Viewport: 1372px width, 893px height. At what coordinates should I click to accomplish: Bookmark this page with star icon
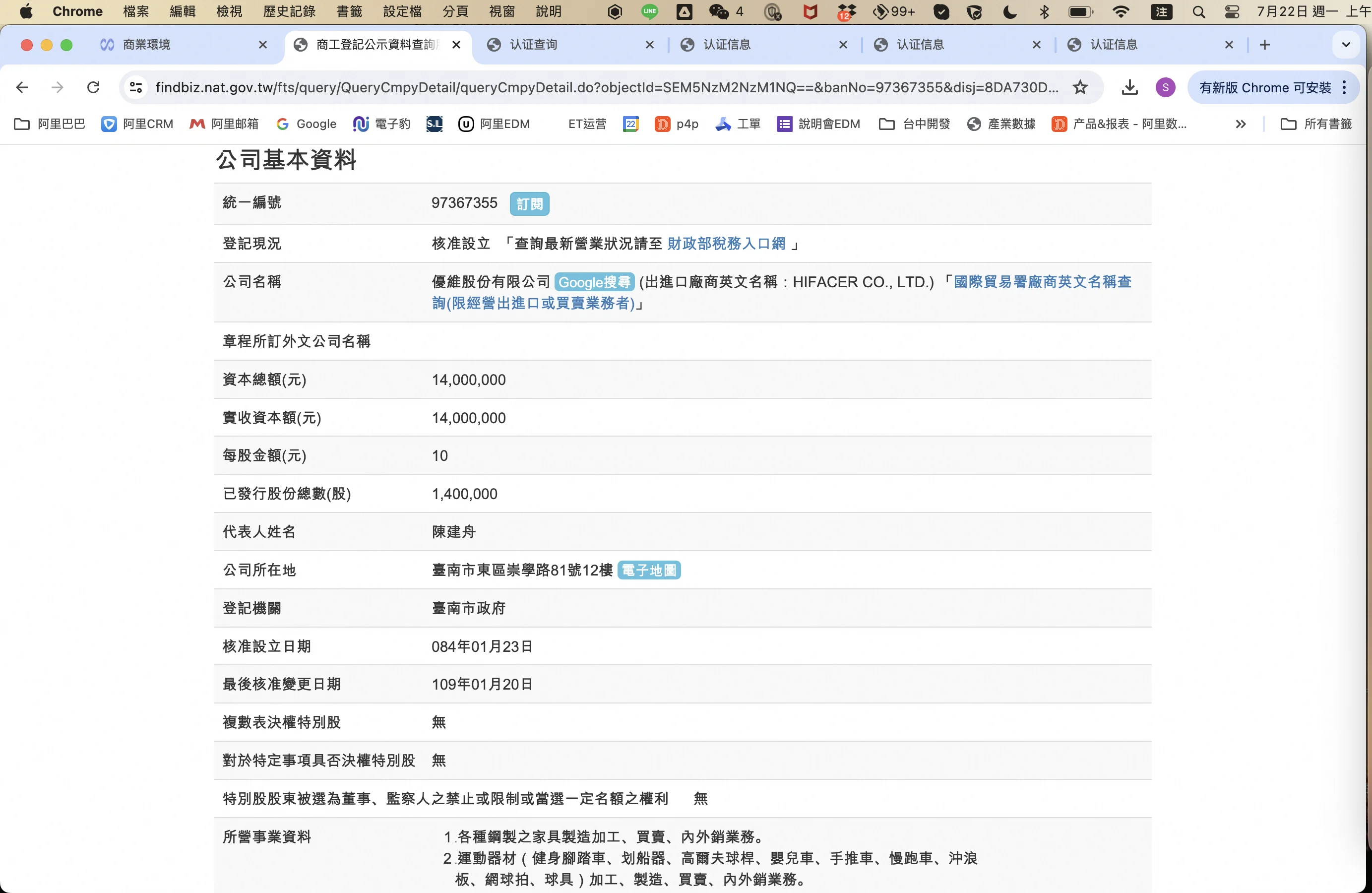click(x=1080, y=87)
